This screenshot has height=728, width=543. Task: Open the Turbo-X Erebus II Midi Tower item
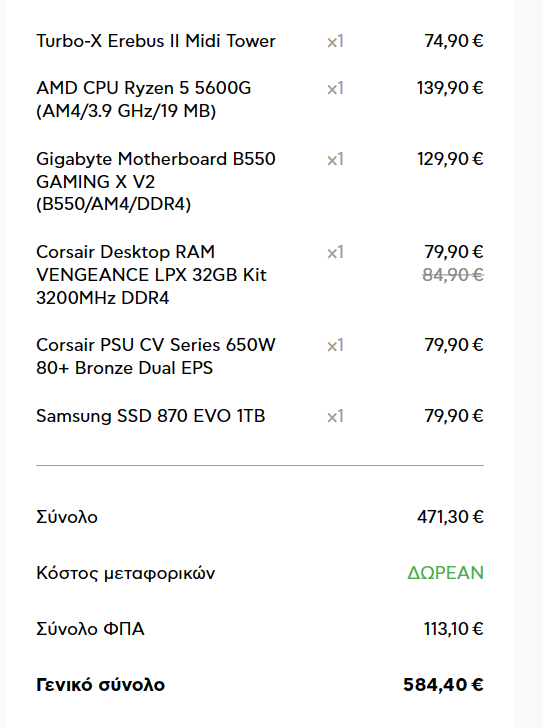pyautogui.click(x=156, y=41)
